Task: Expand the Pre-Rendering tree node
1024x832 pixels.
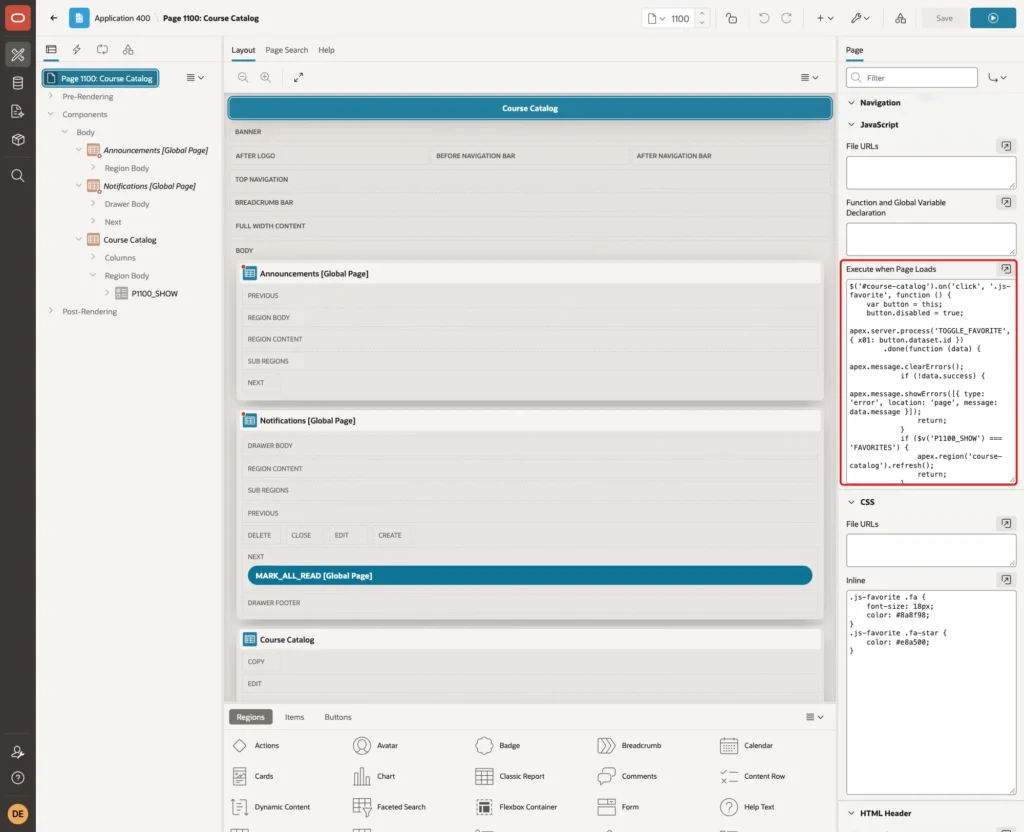Action: [x=50, y=96]
